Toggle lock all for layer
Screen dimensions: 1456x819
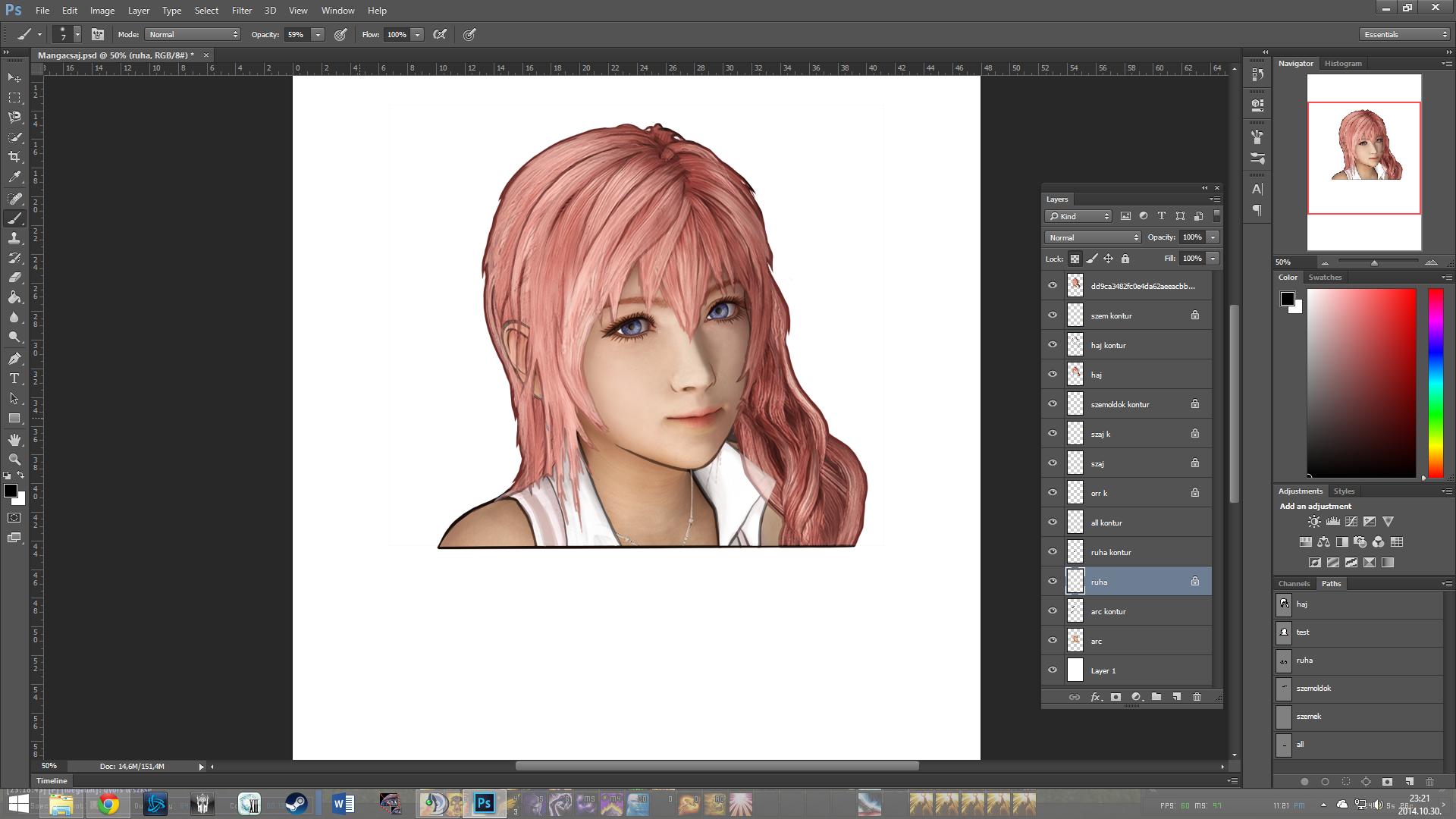(x=1125, y=259)
